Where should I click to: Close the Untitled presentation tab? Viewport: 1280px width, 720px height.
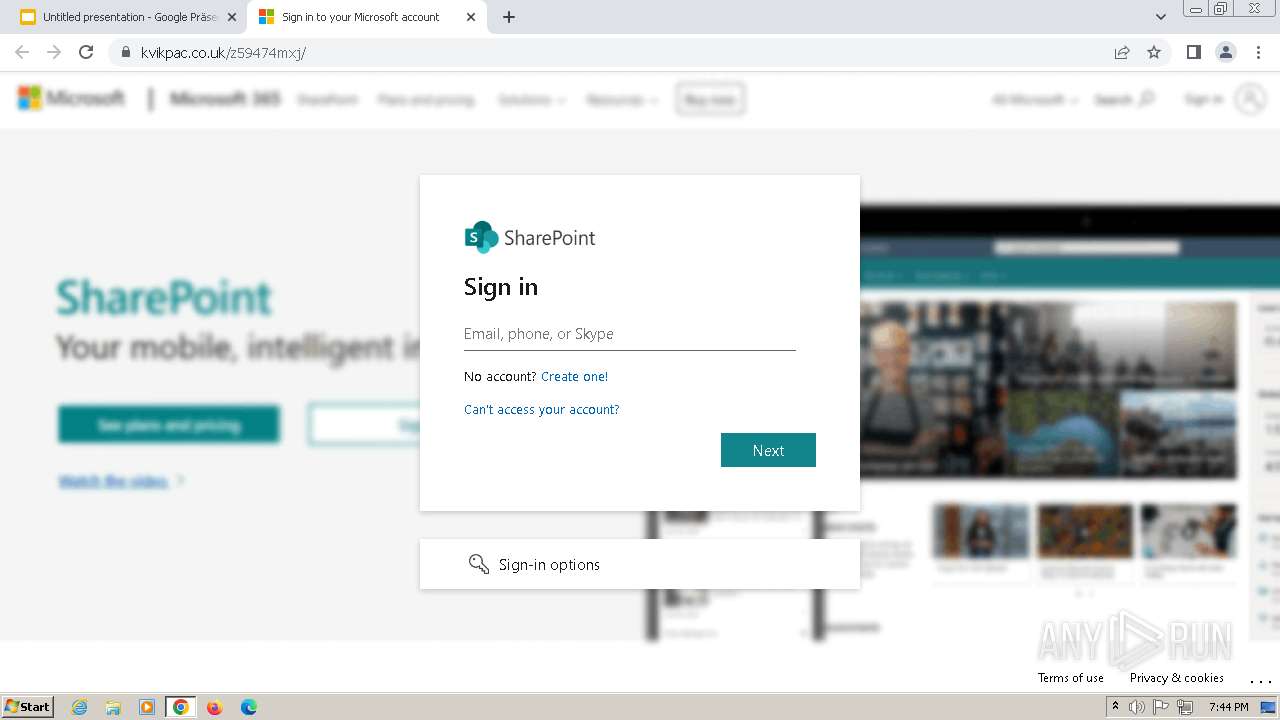pyautogui.click(x=232, y=17)
